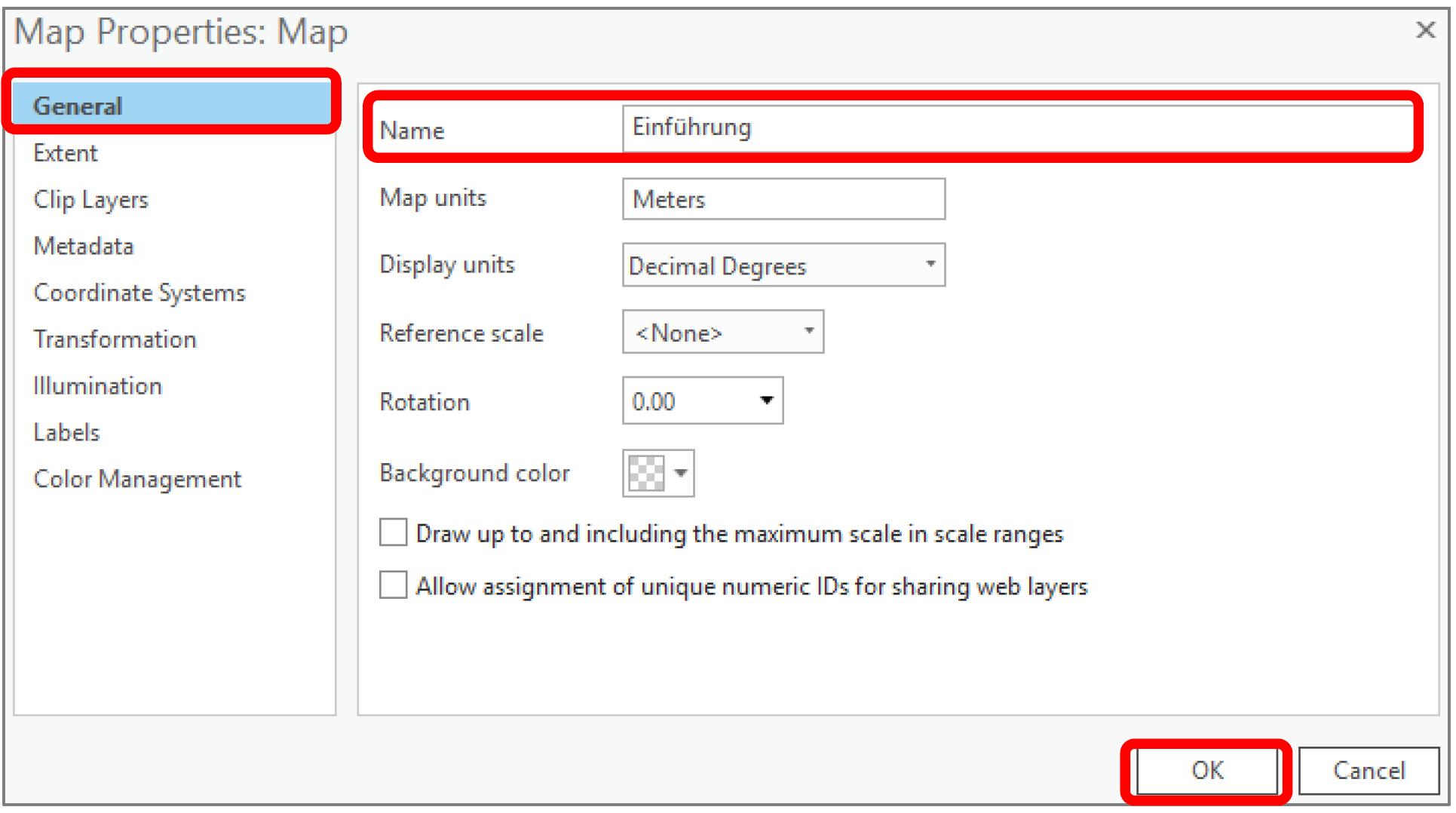
Task: Click the Map units Meters field
Action: coord(783,199)
